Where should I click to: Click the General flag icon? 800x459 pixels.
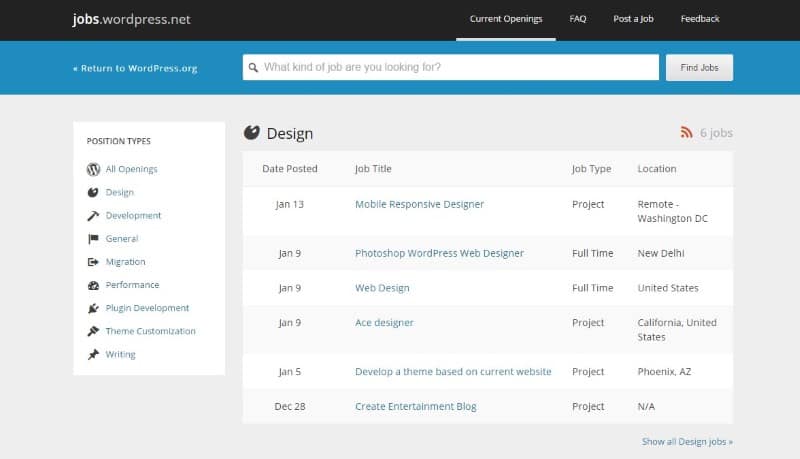[93, 239]
